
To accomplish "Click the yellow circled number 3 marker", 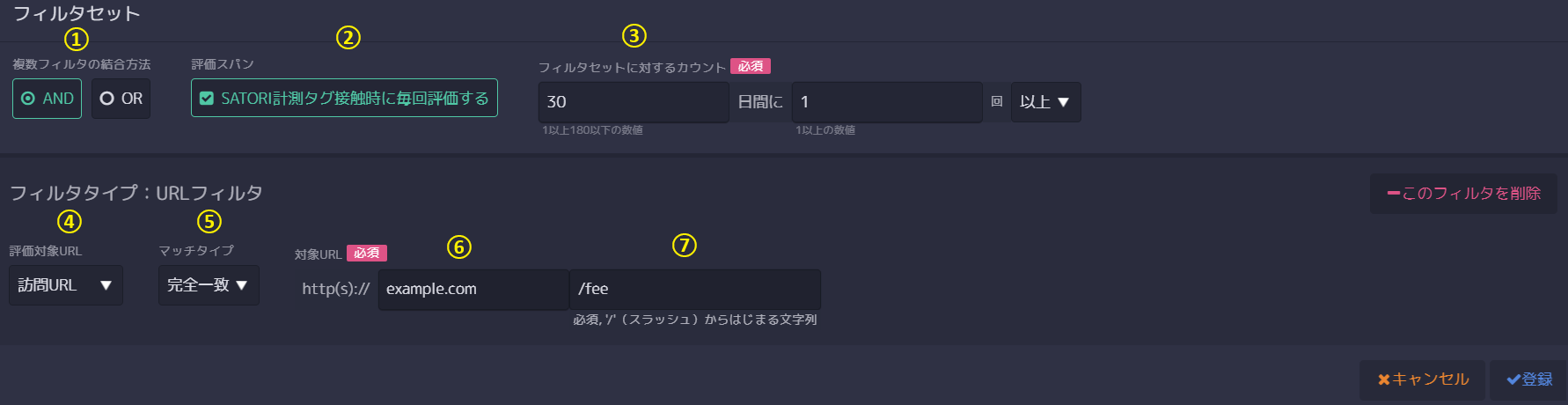I will pos(634,35).
